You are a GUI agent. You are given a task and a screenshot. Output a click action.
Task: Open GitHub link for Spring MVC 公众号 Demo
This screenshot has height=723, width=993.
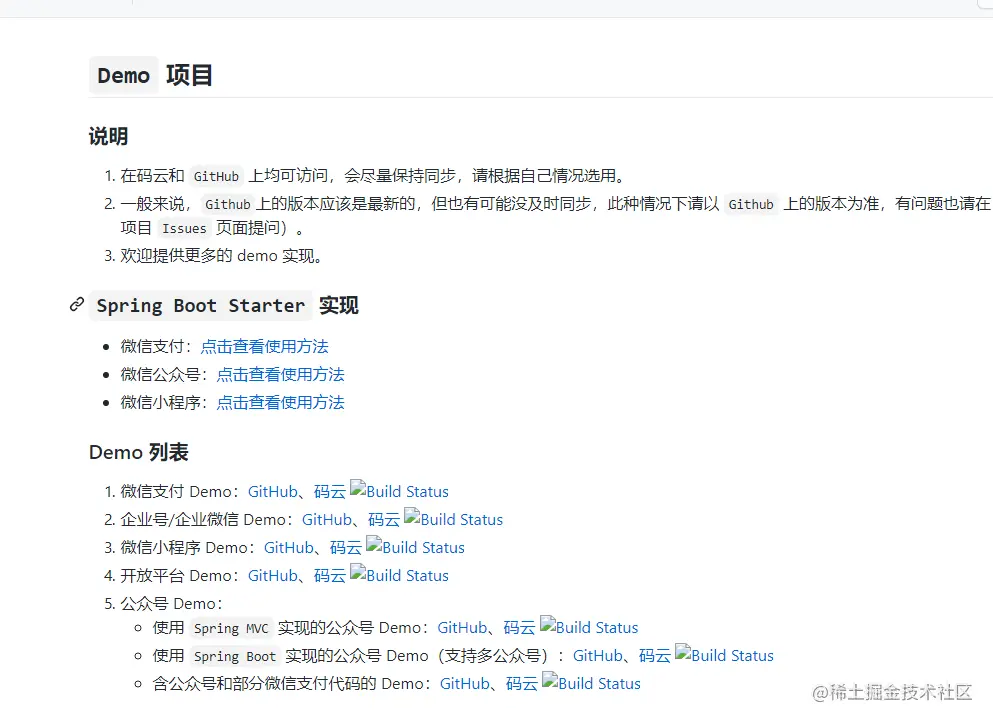[462, 627]
